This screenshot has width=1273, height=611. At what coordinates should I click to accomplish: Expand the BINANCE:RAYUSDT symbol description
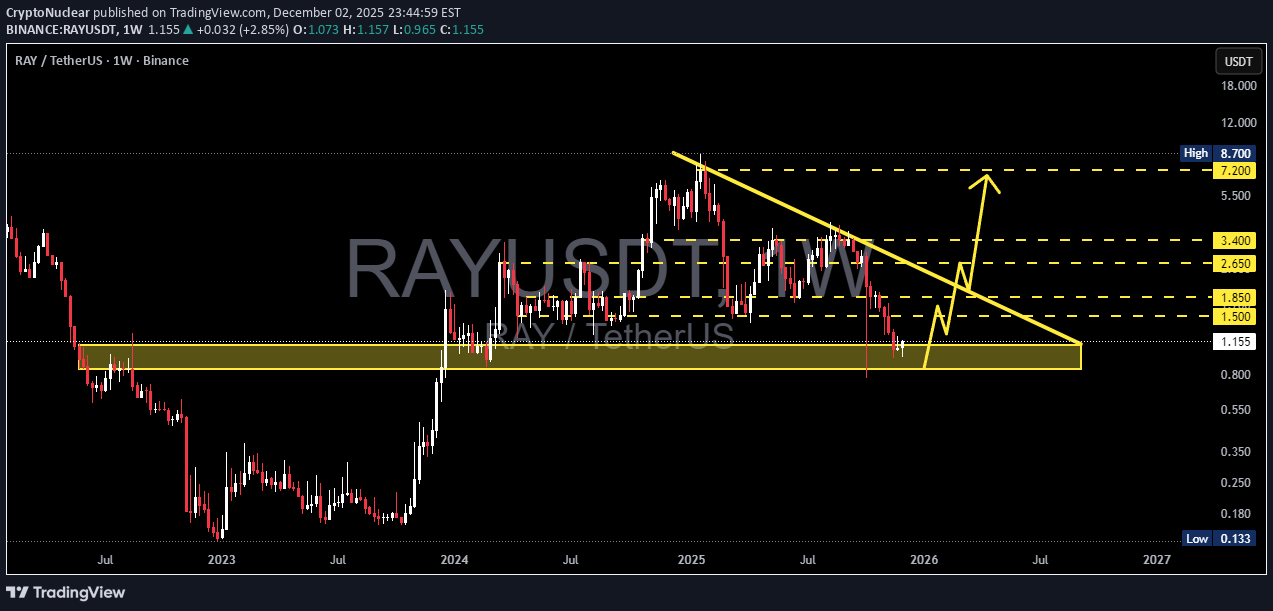(x=60, y=29)
